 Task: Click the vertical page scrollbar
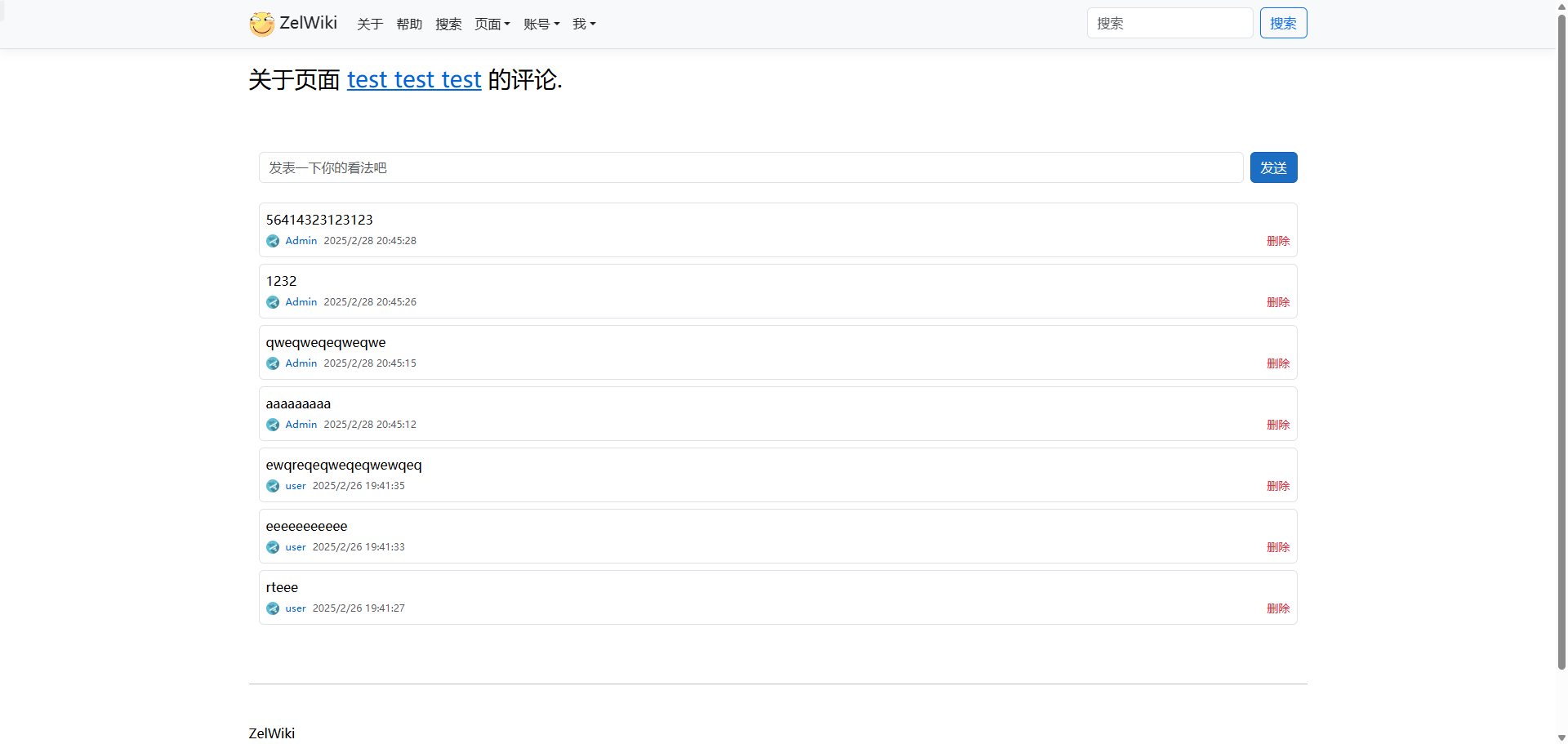point(1561,327)
